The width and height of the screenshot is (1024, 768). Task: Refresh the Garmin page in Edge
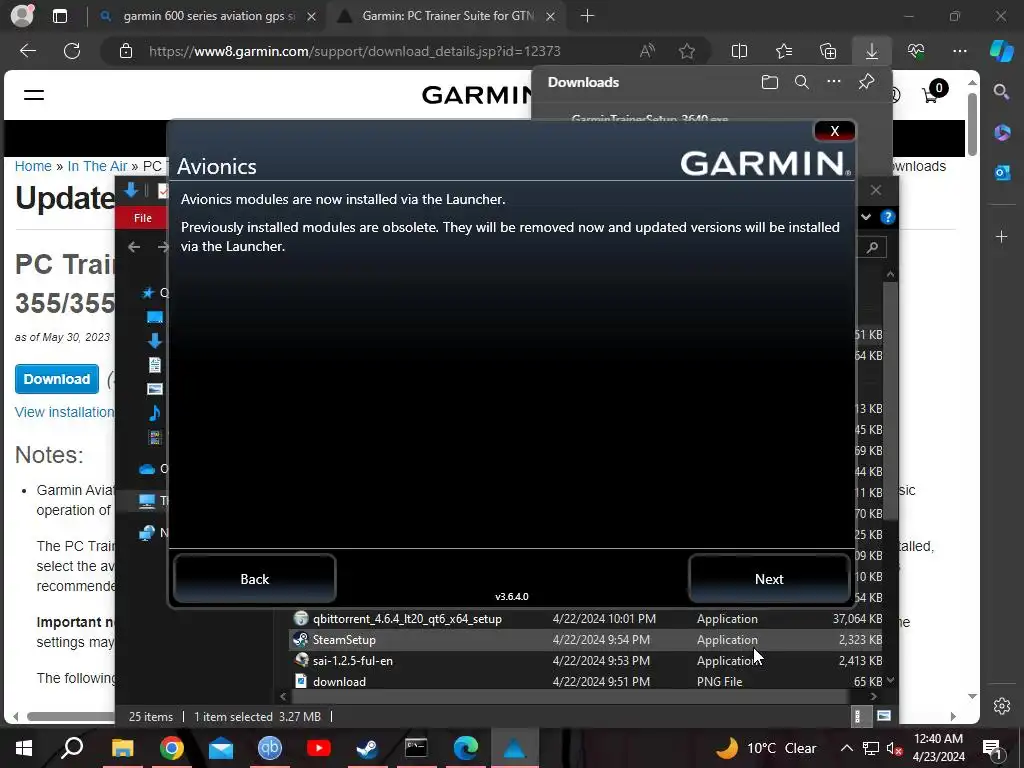coord(72,51)
